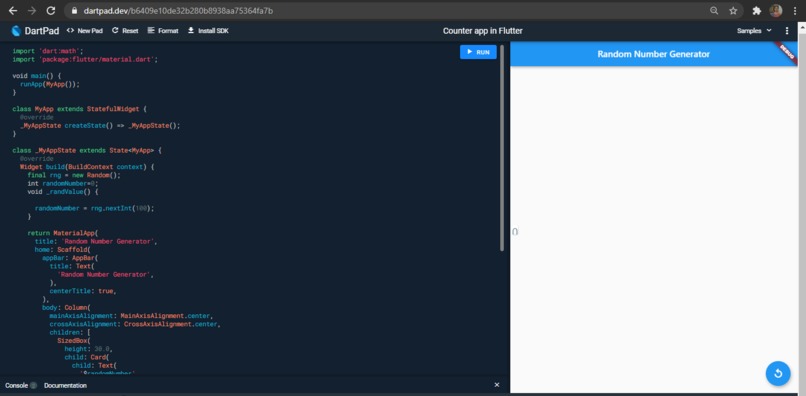Click the 'height: 30.0,' line
806x396 pixels.
[x=88, y=349]
